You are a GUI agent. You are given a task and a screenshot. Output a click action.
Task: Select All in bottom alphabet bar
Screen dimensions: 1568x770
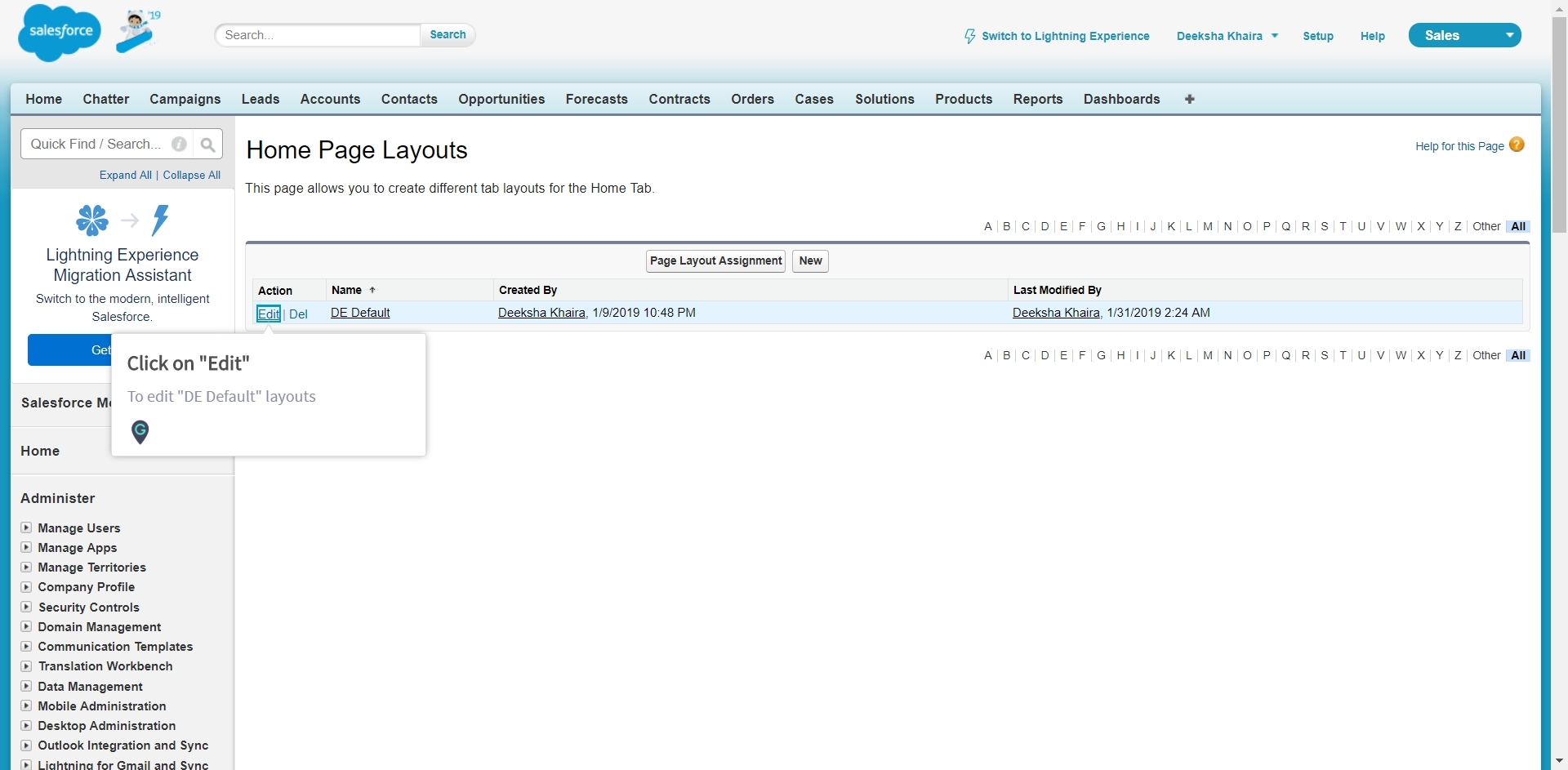click(1518, 355)
